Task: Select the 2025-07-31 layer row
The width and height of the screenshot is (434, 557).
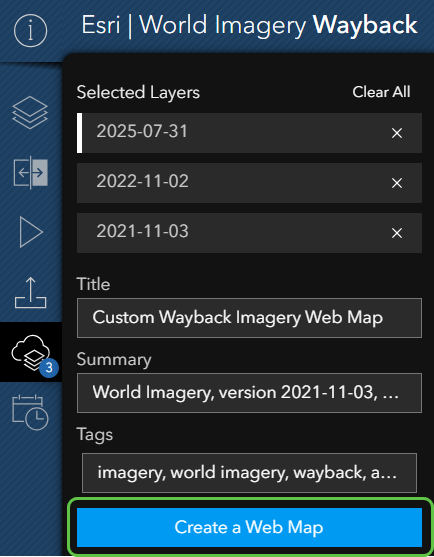Action: (x=249, y=133)
